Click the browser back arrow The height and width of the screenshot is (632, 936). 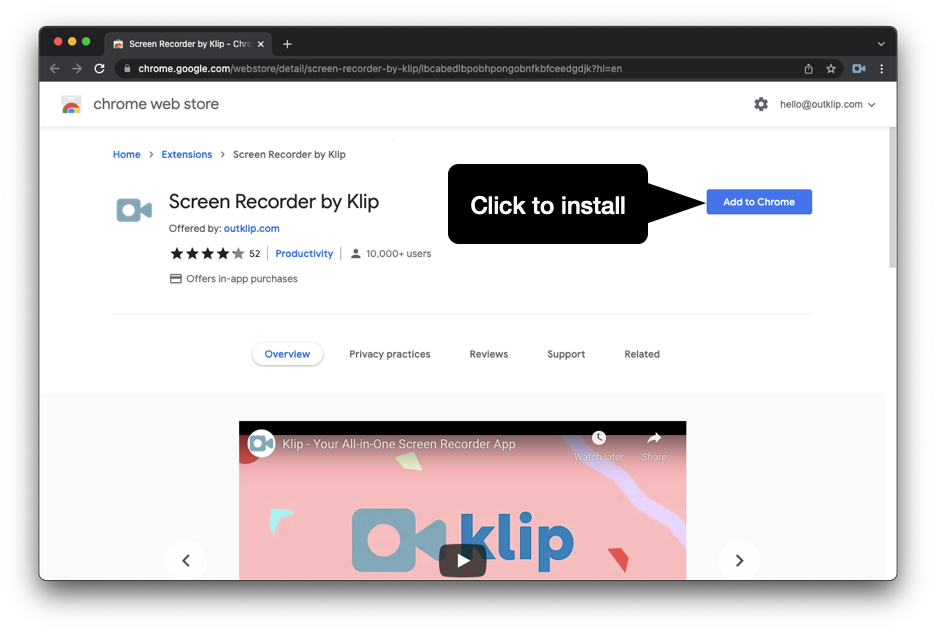coord(55,69)
